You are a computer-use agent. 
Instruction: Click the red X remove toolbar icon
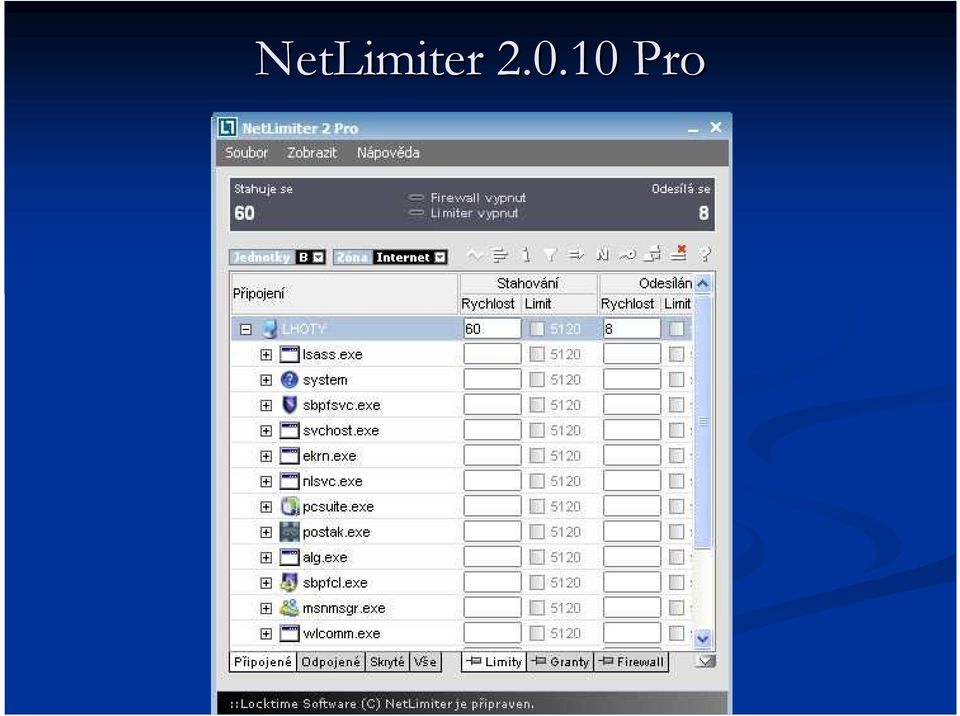pos(678,252)
